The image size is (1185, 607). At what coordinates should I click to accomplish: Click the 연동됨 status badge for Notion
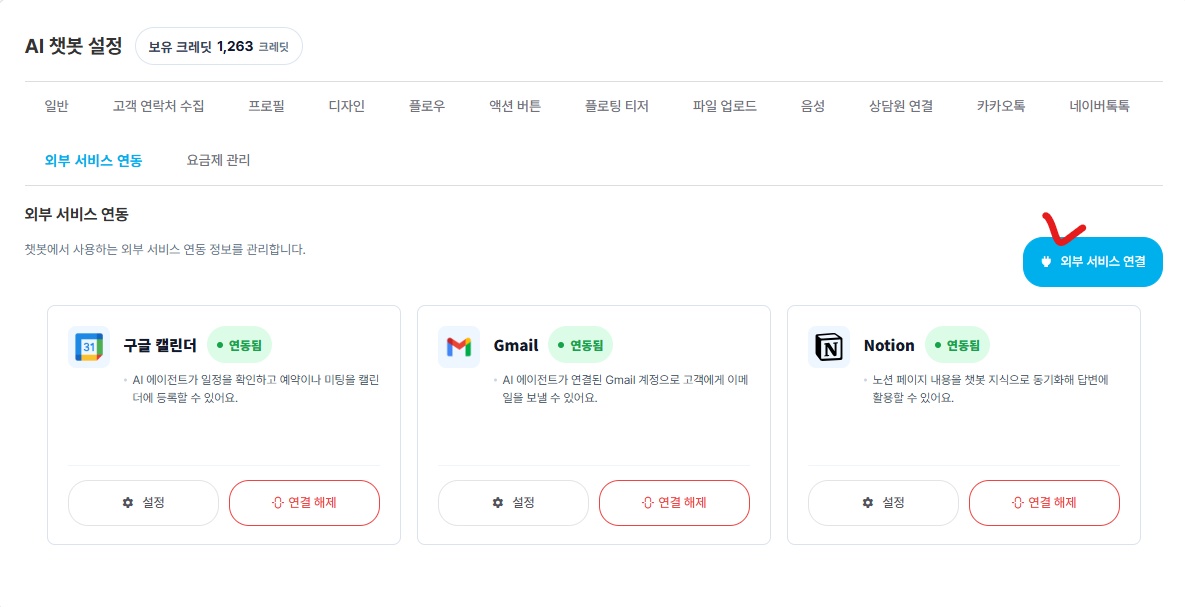coord(958,345)
